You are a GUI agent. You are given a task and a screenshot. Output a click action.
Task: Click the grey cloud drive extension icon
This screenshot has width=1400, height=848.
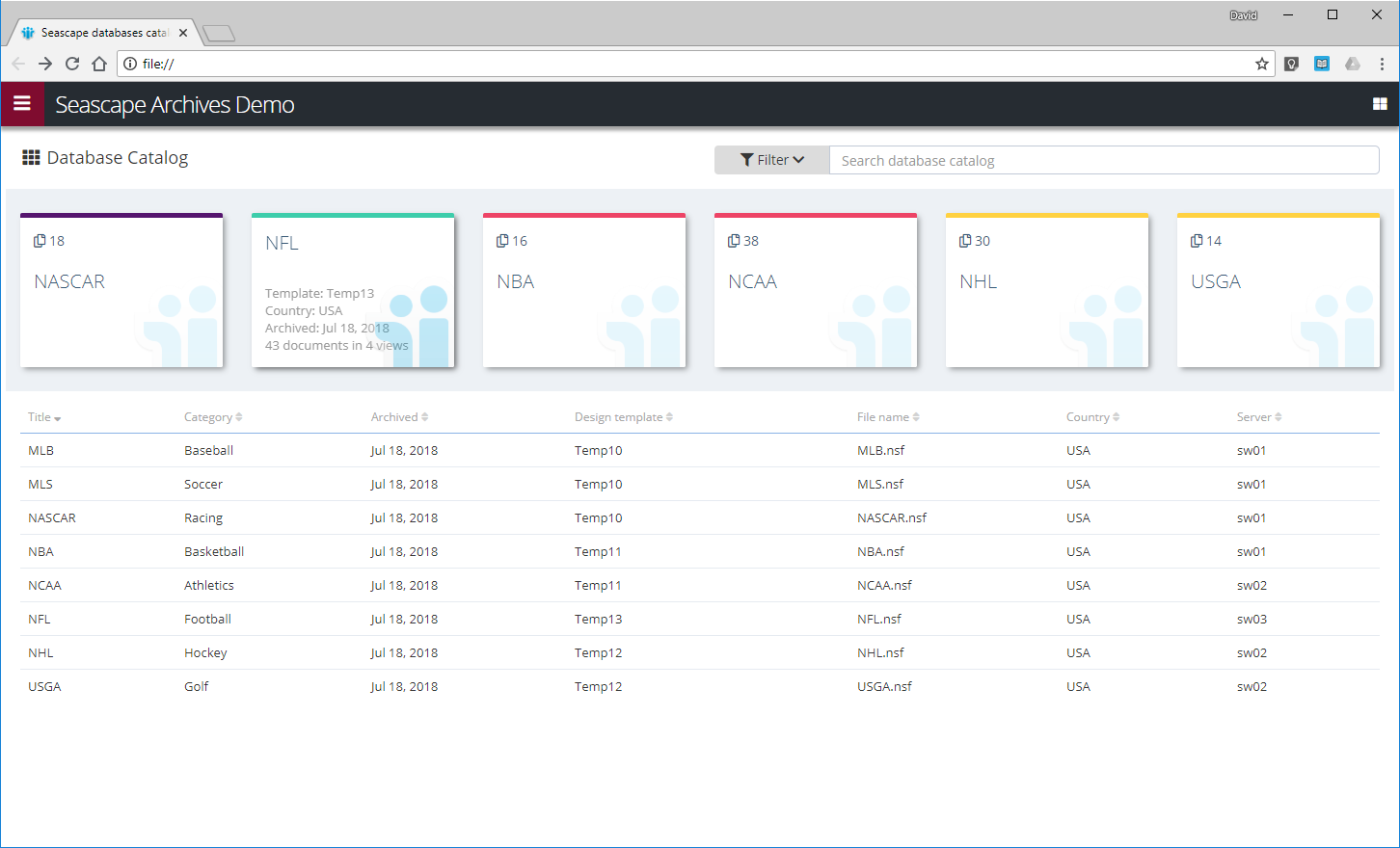click(1353, 64)
